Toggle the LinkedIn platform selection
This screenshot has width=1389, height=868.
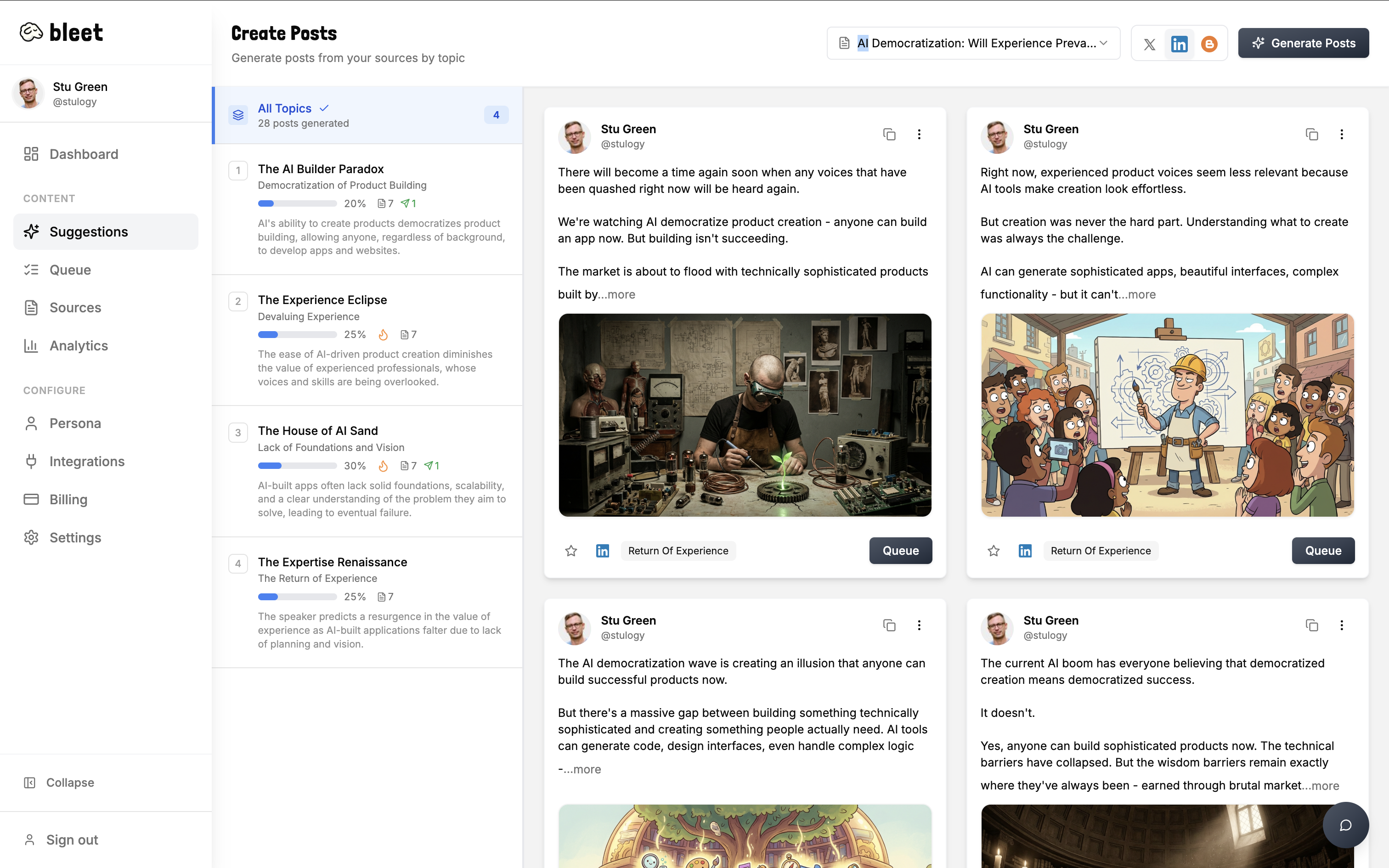(1179, 43)
